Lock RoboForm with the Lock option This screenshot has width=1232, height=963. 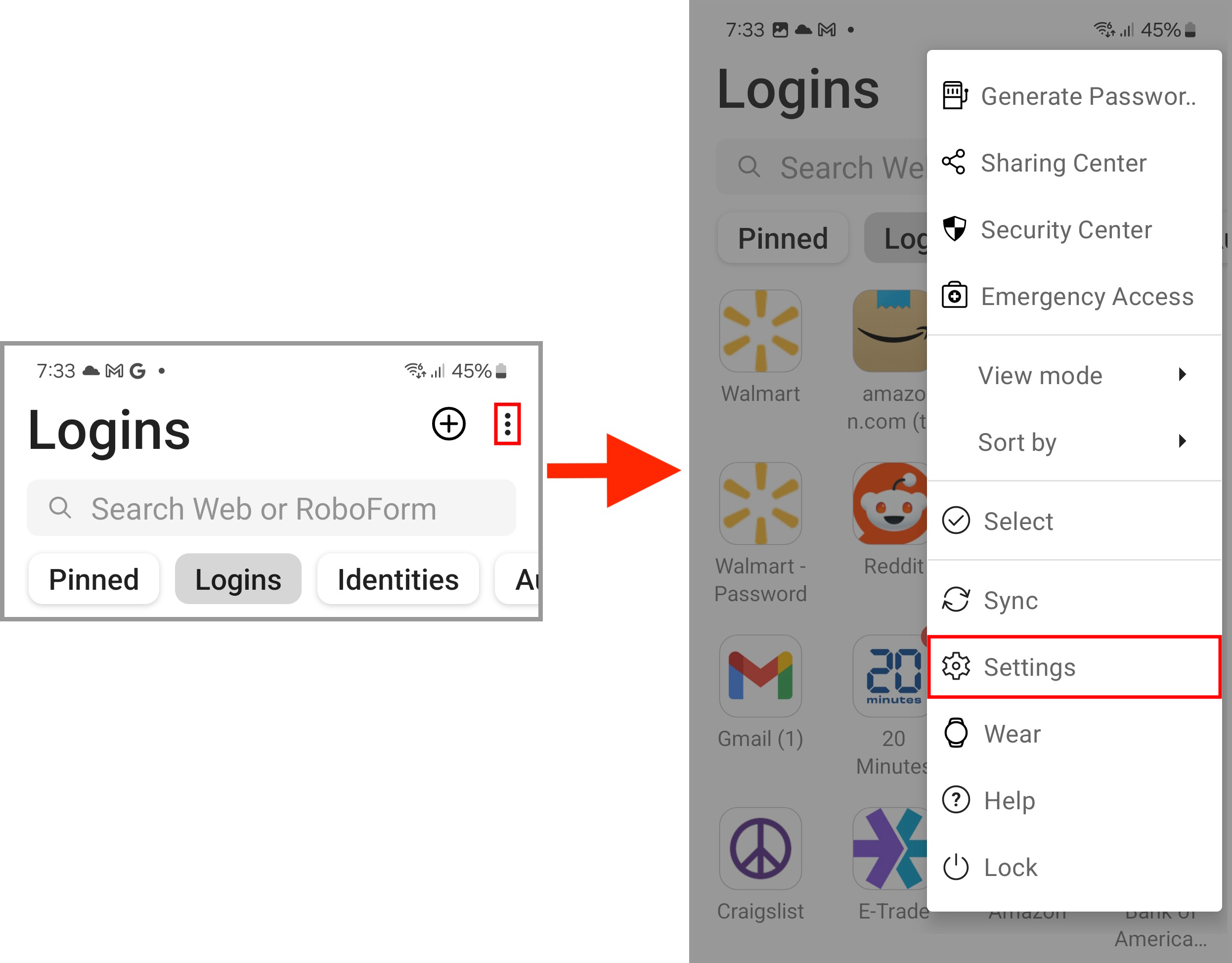point(1073,867)
